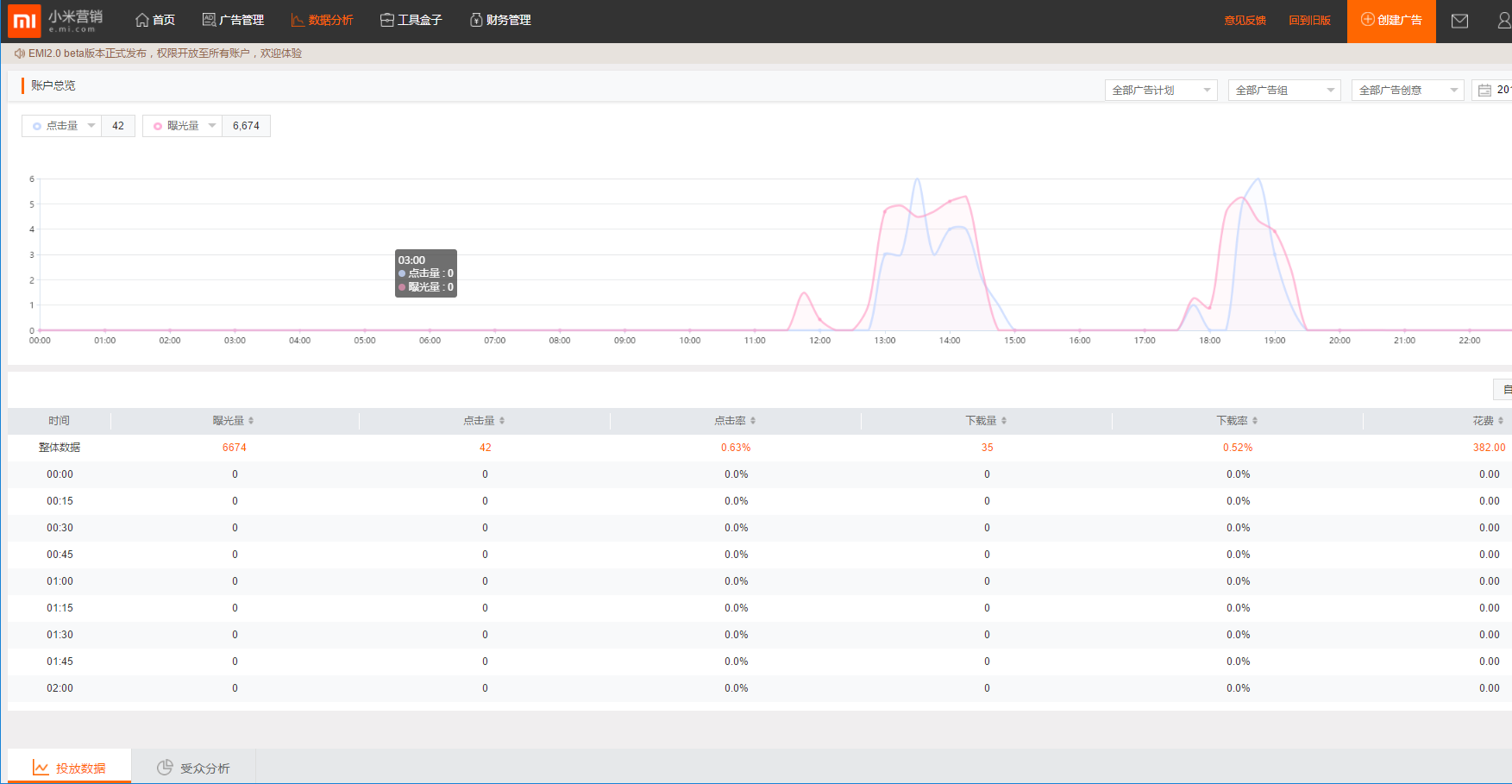Click the 回到旧版 link
The width and height of the screenshot is (1512, 784).
pos(1309,21)
